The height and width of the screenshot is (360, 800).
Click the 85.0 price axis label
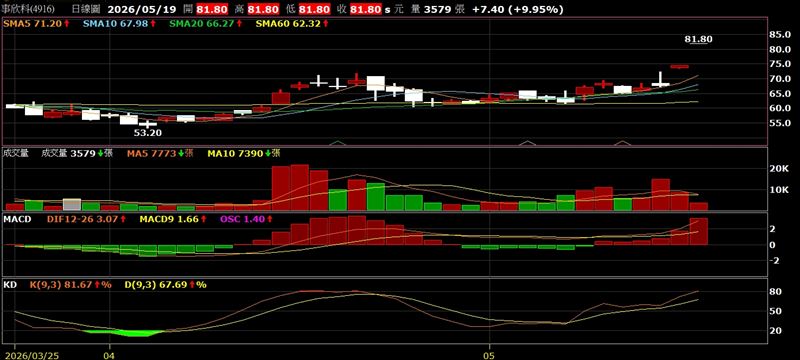(780, 35)
